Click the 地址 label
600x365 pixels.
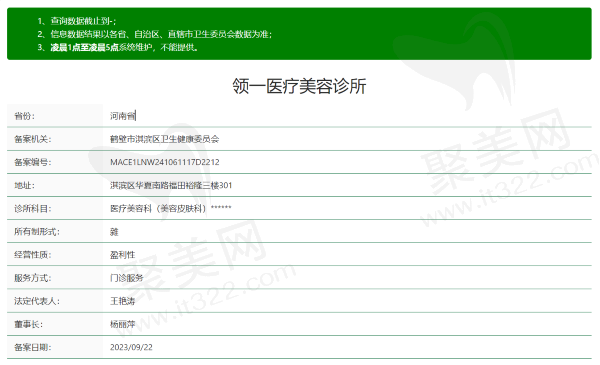[x=24, y=186]
